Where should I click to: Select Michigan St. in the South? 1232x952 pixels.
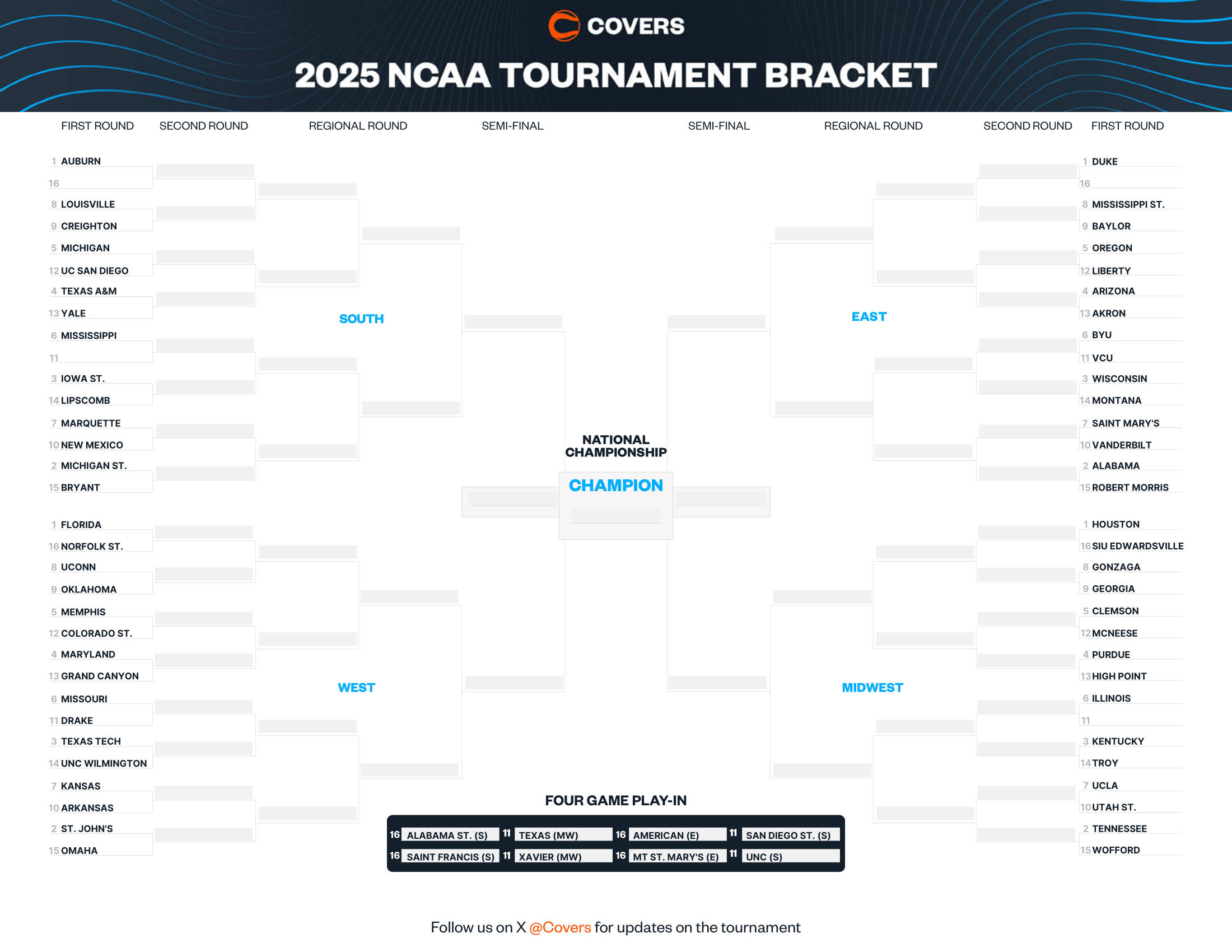(x=94, y=465)
